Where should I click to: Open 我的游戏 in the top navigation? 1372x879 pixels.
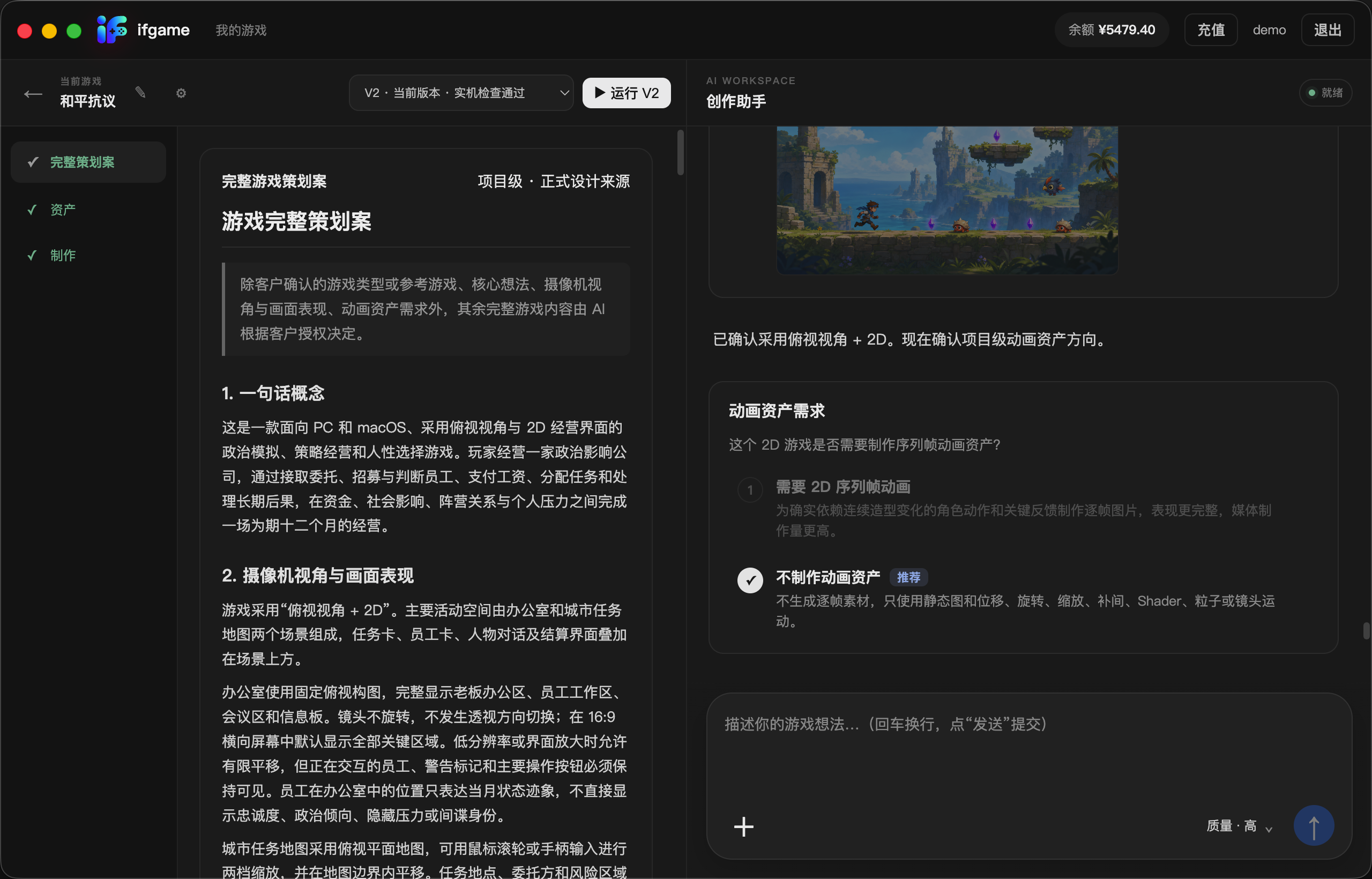241,29
